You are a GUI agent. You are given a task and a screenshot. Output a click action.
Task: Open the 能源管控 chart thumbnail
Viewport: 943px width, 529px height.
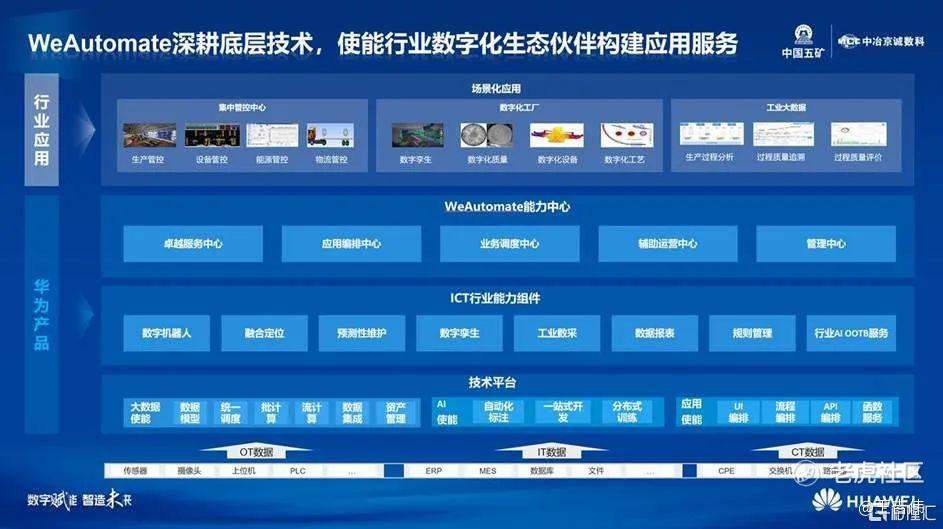(x=272, y=135)
